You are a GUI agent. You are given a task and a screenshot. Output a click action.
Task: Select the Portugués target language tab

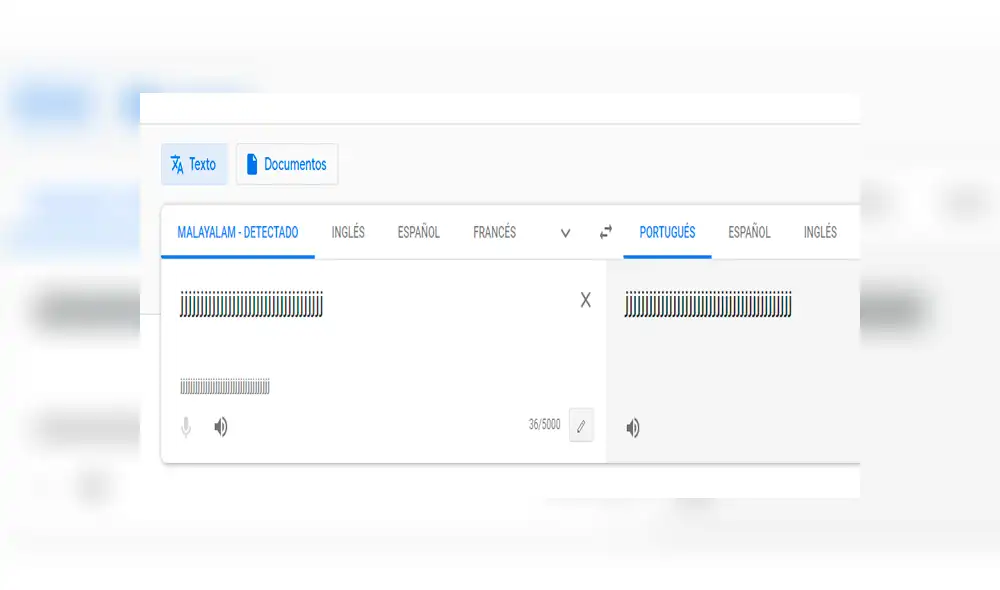click(x=667, y=232)
